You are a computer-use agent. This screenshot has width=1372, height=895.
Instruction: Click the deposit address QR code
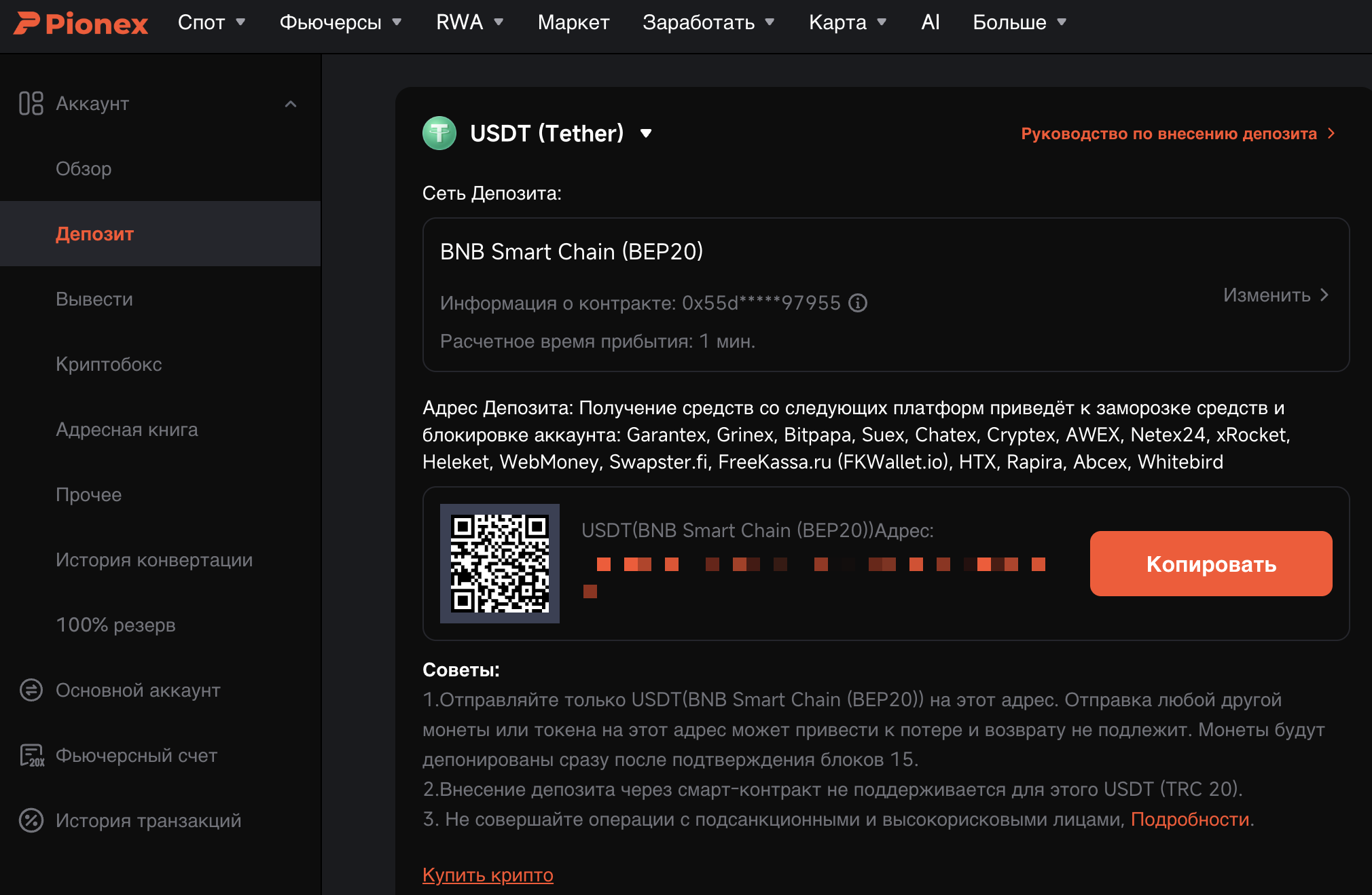[500, 564]
